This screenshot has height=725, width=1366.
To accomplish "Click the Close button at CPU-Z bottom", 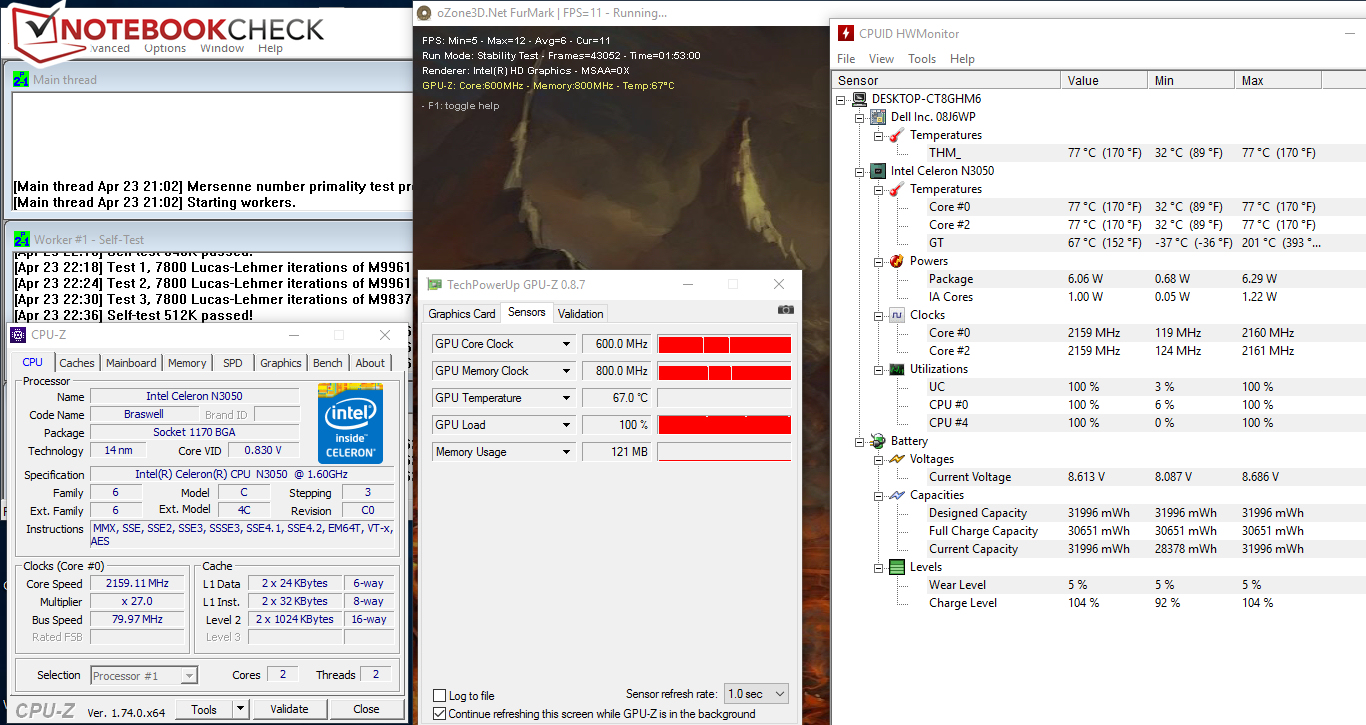I will click(366, 709).
